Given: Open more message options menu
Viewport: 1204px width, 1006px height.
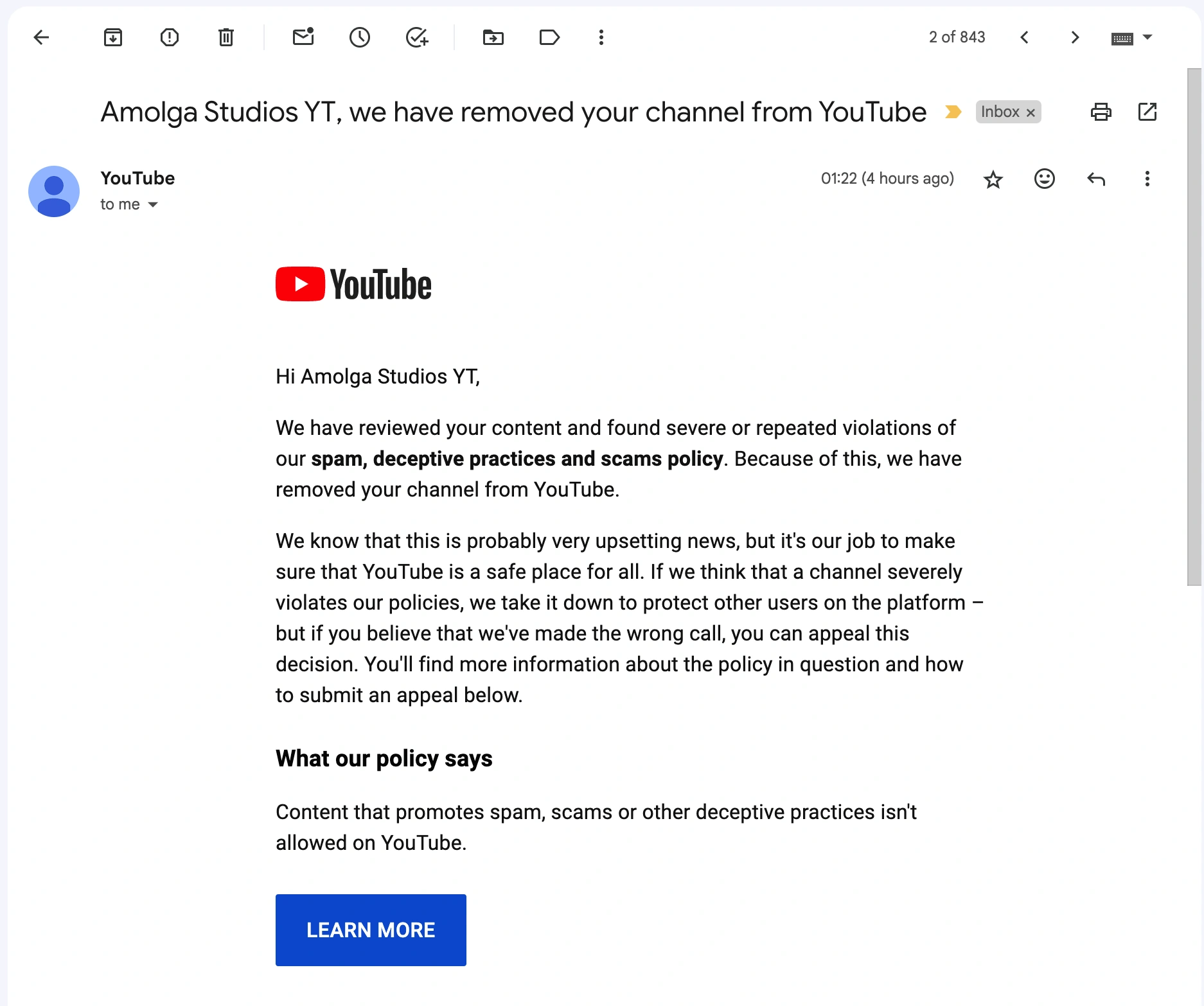Looking at the screenshot, I should (1147, 179).
